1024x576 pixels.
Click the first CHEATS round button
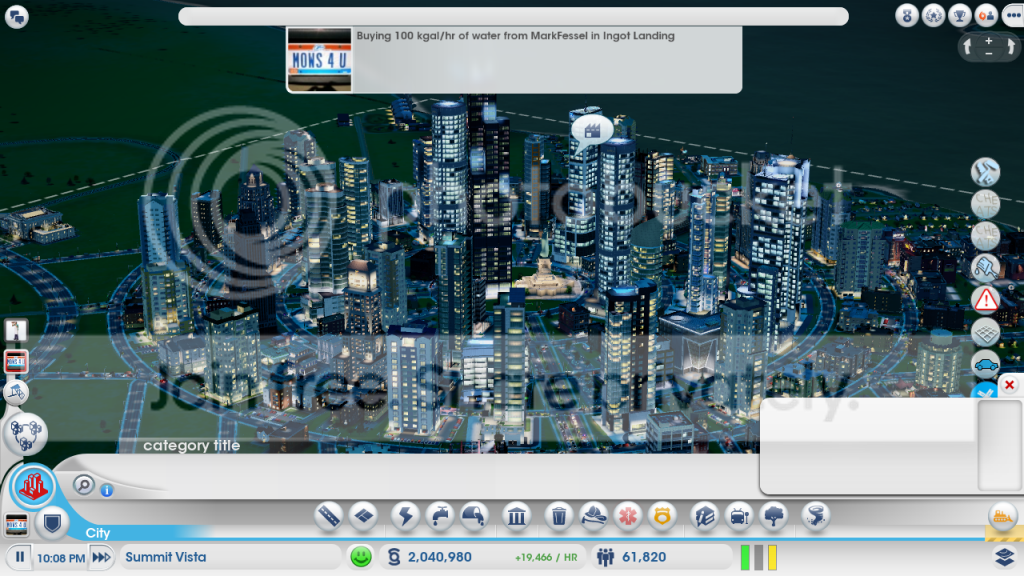[985, 204]
